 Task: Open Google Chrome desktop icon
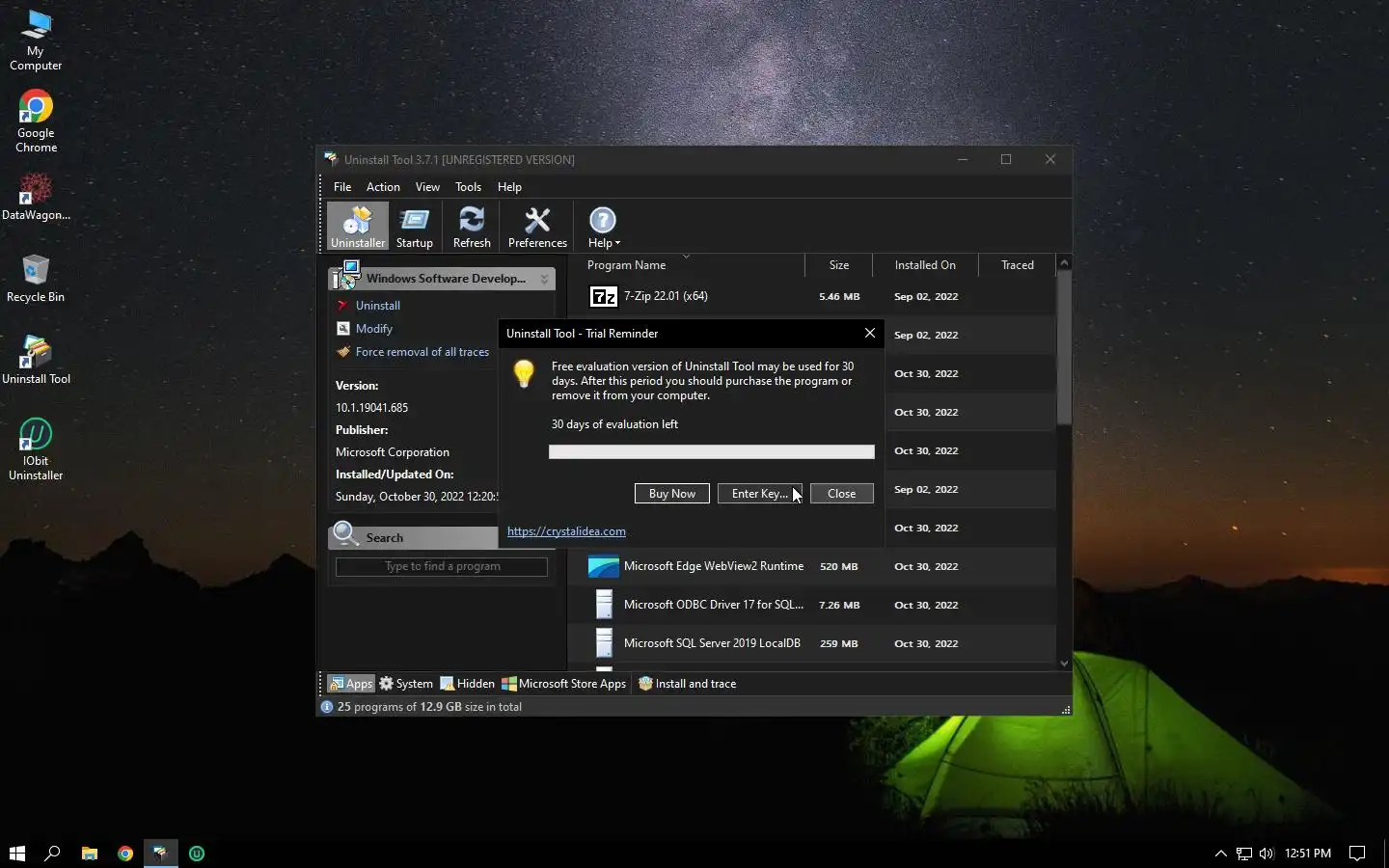(x=36, y=122)
